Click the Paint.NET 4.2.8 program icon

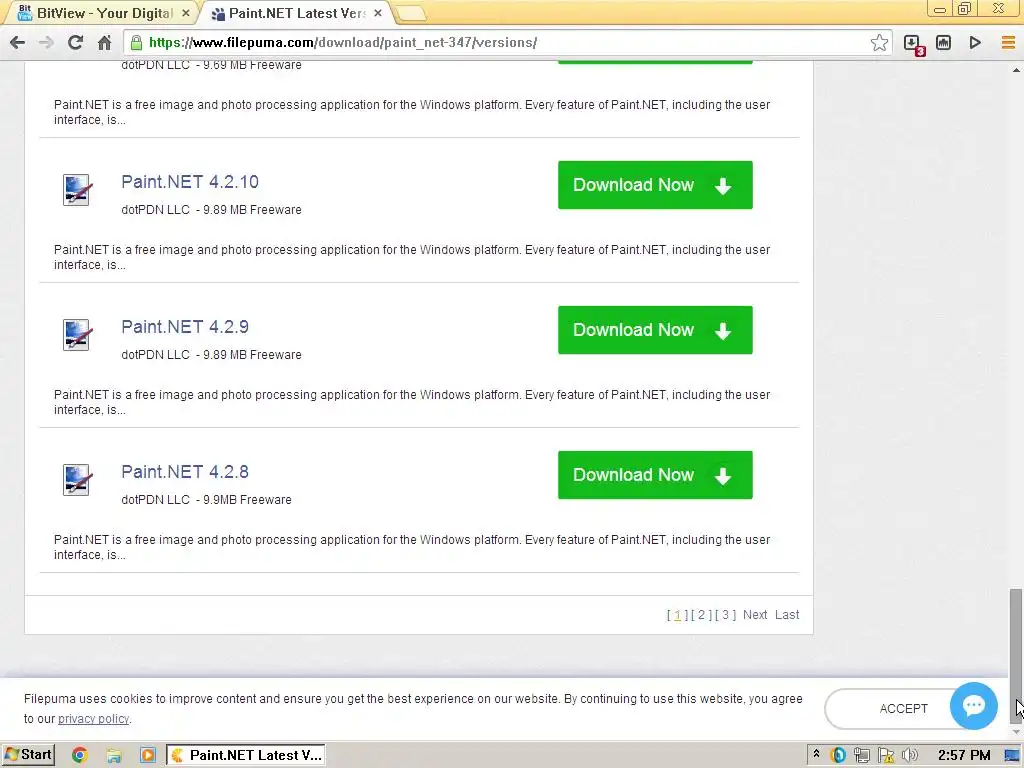pos(77,479)
